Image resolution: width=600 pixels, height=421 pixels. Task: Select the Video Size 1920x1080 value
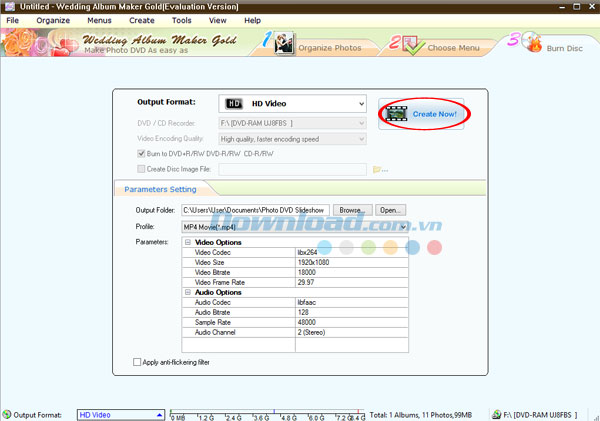(352, 262)
